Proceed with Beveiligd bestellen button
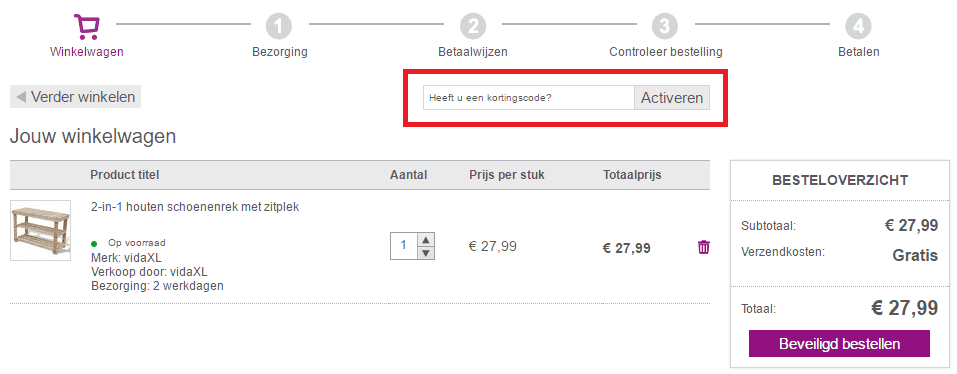The width and height of the screenshot is (957, 374). pos(839,343)
